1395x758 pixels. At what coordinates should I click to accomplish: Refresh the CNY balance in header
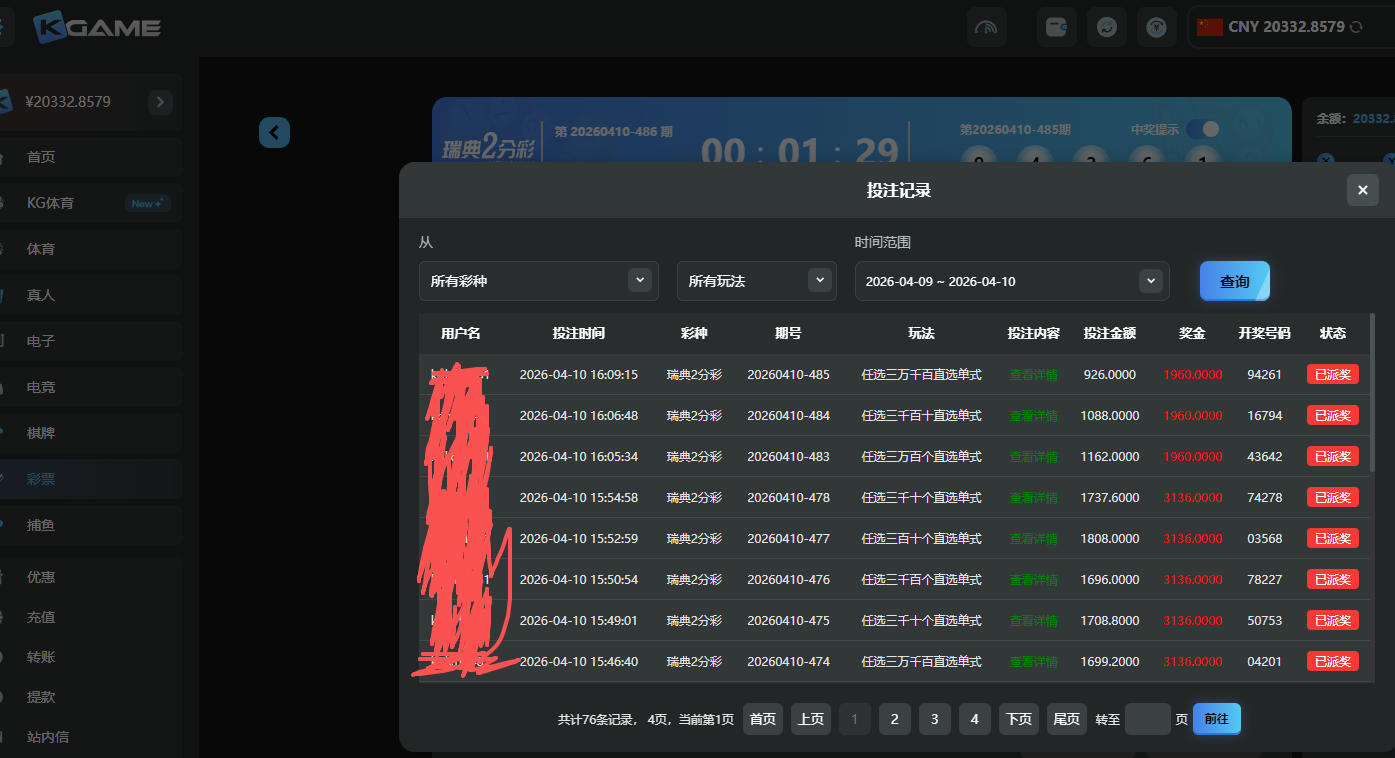[x=1356, y=27]
